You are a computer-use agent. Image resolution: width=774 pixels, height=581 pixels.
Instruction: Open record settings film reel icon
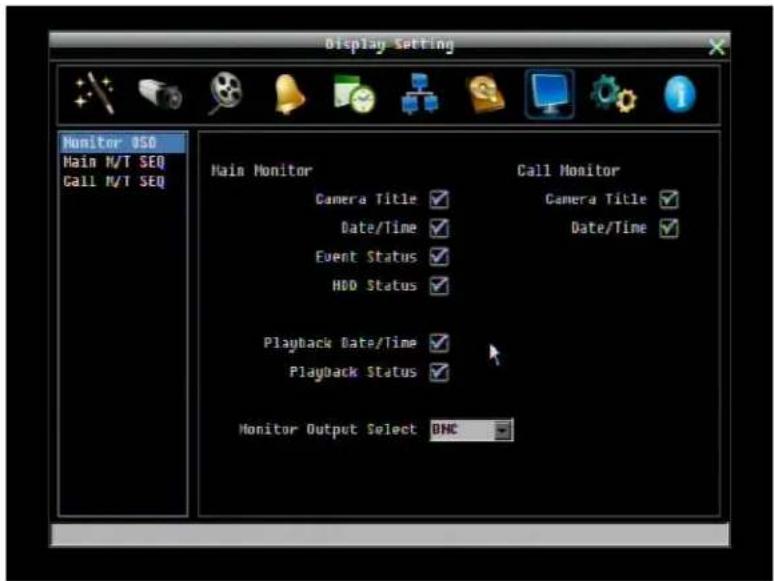pos(225,93)
